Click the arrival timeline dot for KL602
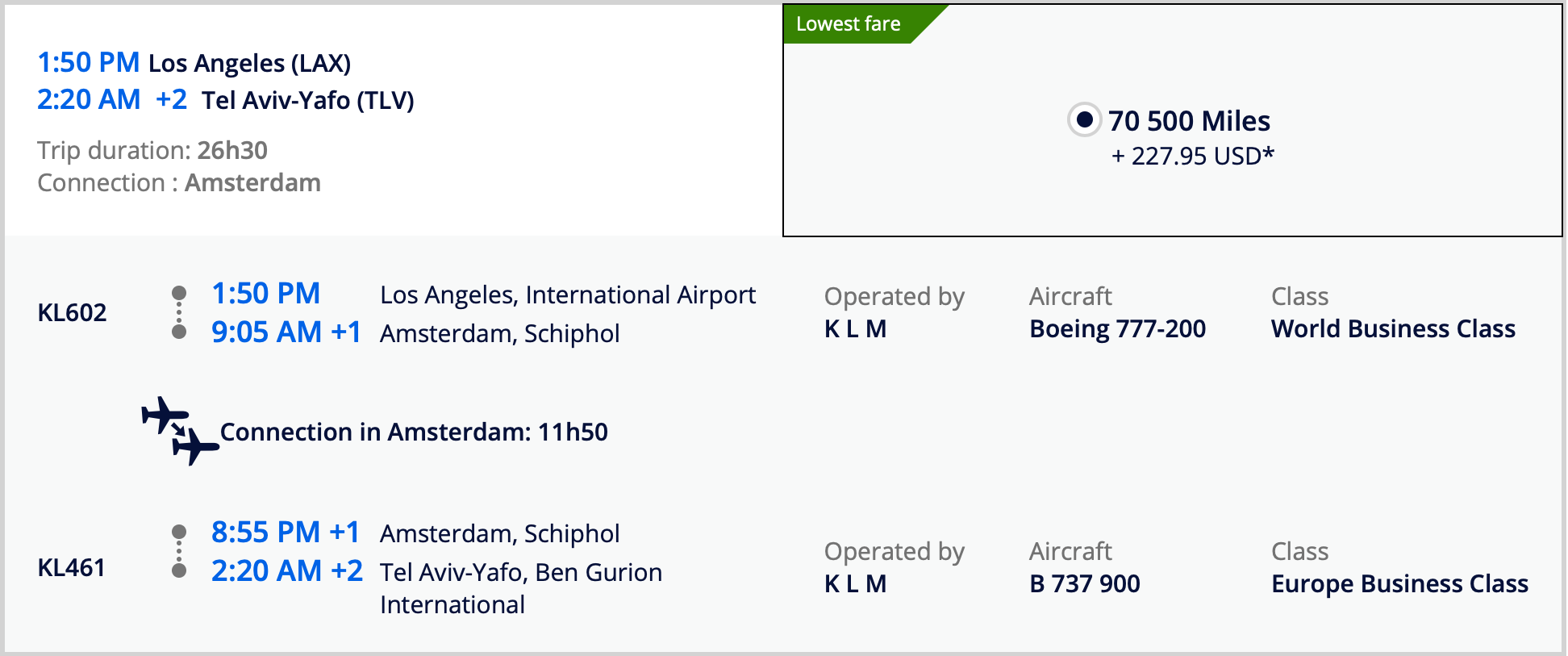This screenshot has width=1568, height=656. (x=179, y=332)
